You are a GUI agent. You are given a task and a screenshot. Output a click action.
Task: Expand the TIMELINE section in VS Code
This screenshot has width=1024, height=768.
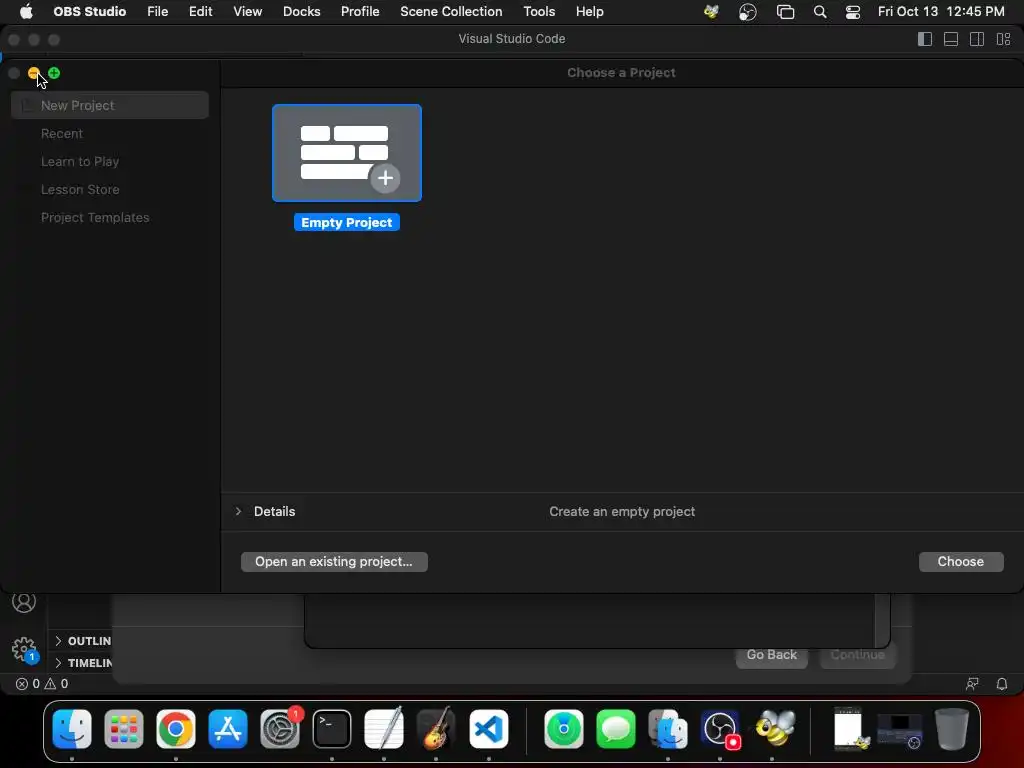(82, 663)
